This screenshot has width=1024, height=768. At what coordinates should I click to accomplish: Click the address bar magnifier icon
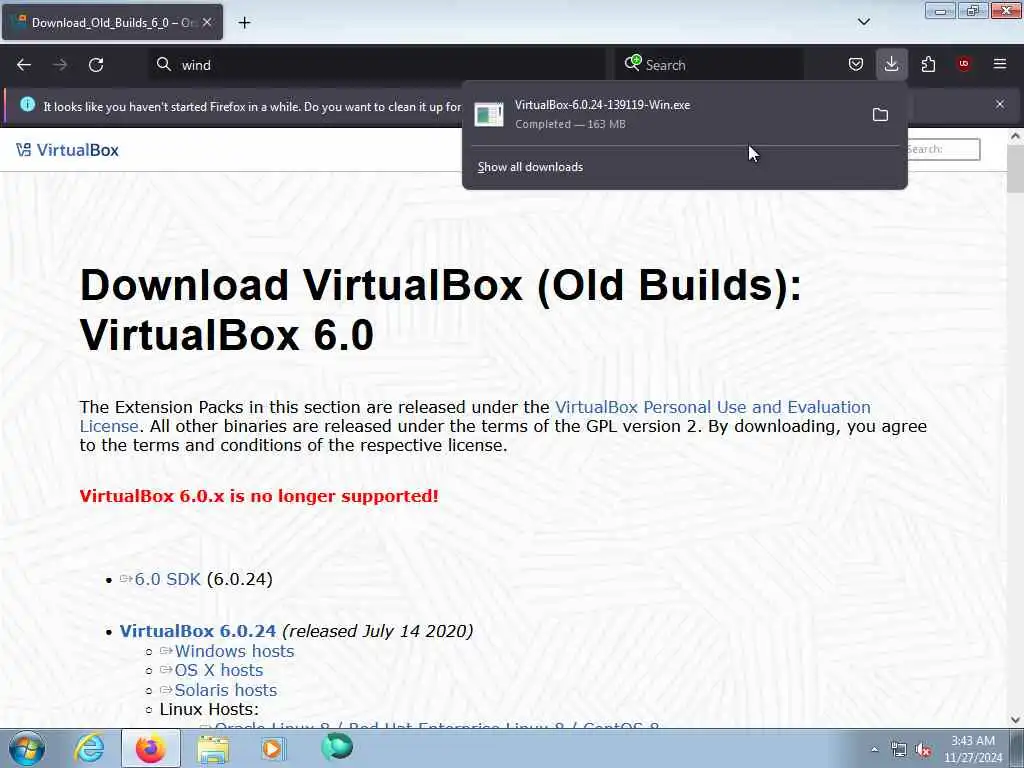[x=163, y=64]
